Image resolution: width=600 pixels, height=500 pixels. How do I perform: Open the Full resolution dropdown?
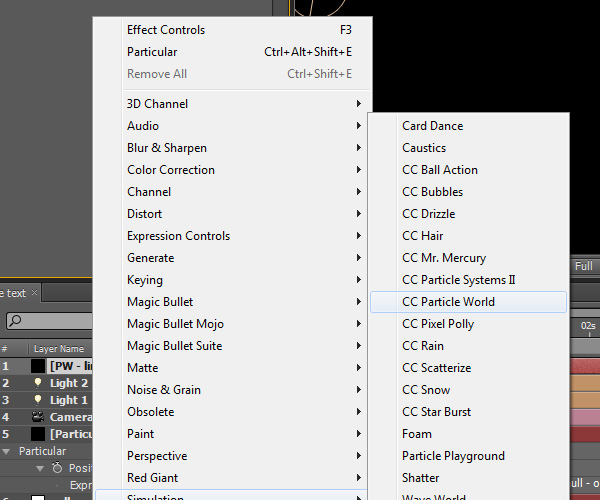pyautogui.click(x=584, y=266)
